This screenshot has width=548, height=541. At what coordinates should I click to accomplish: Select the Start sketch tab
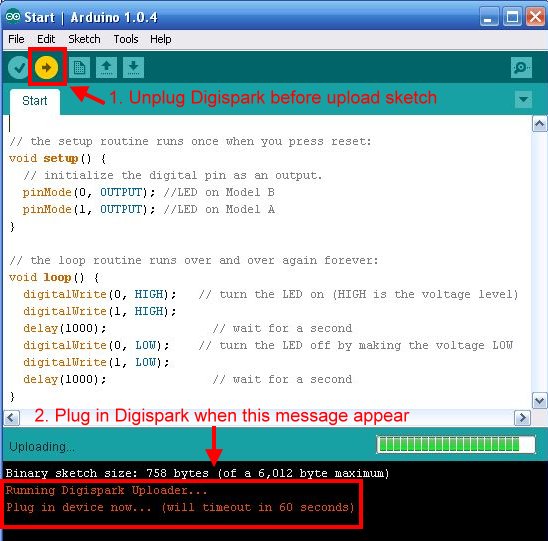point(35,101)
